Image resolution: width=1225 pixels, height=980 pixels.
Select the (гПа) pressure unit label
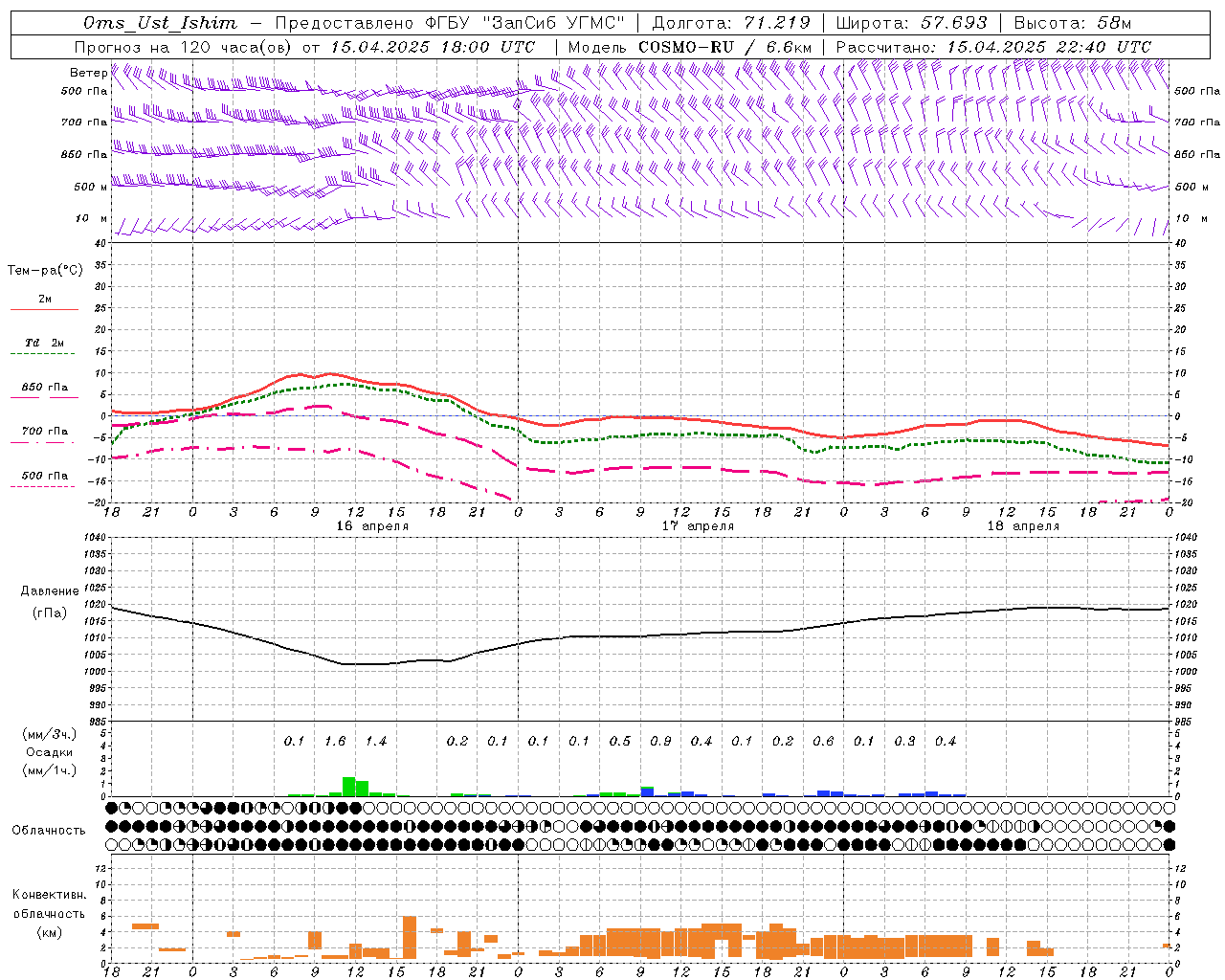(x=50, y=613)
